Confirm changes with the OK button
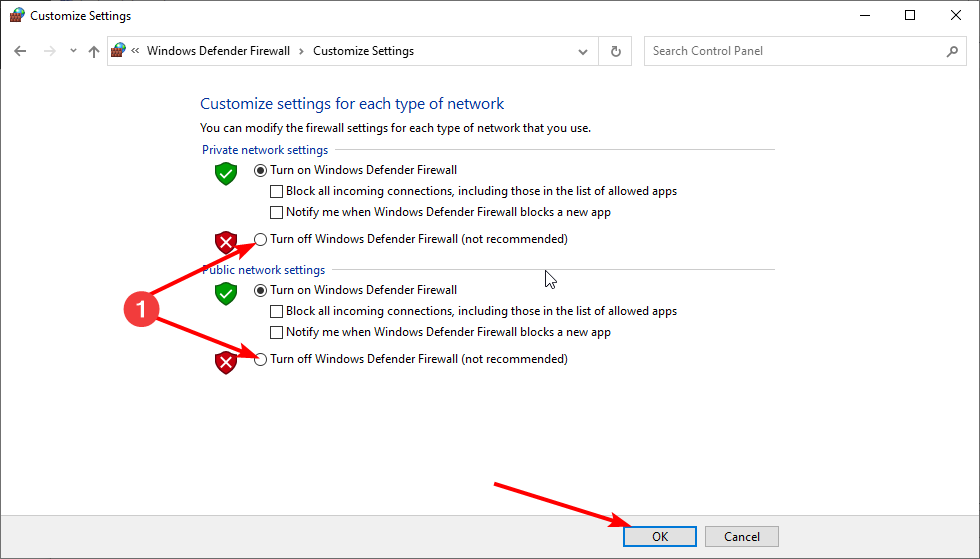The width and height of the screenshot is (980, 559). pyautogui.click(x=660, y=536)
